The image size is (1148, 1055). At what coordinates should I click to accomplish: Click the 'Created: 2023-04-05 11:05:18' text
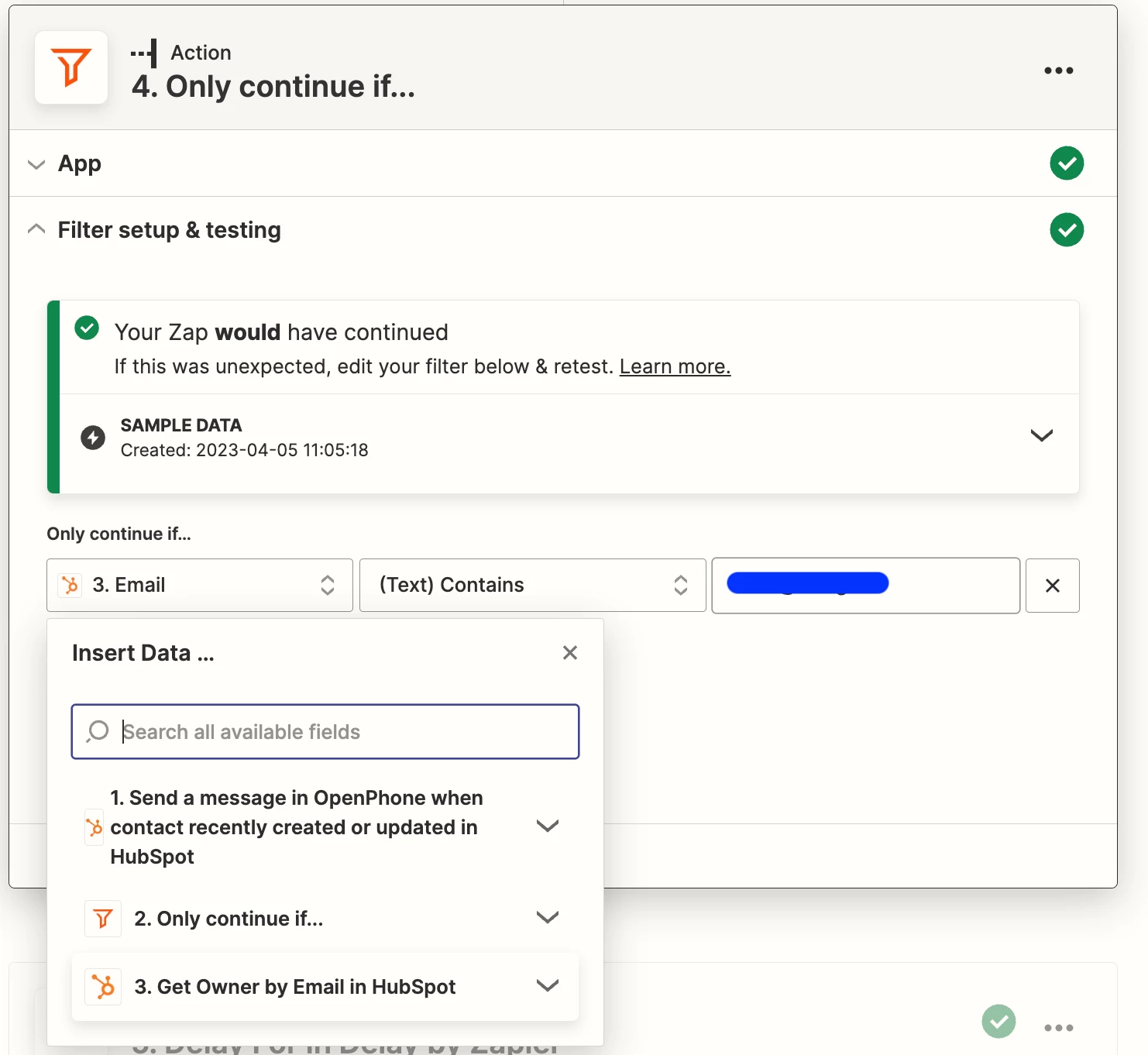(245, 450)
